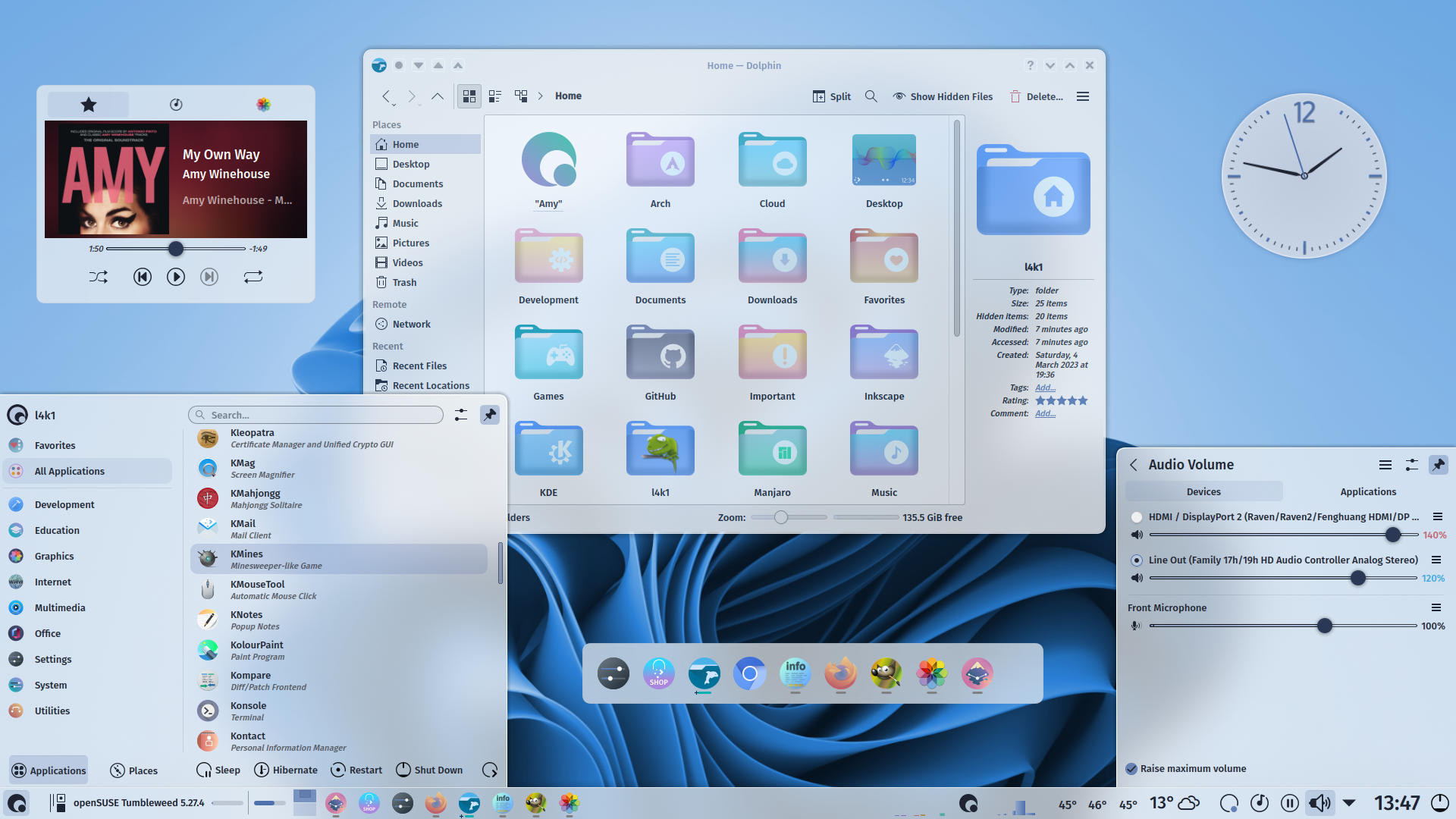Screen dimensions: 1456x819
Task: Add a tag via Tags Add link
Action: point(1045,388)
